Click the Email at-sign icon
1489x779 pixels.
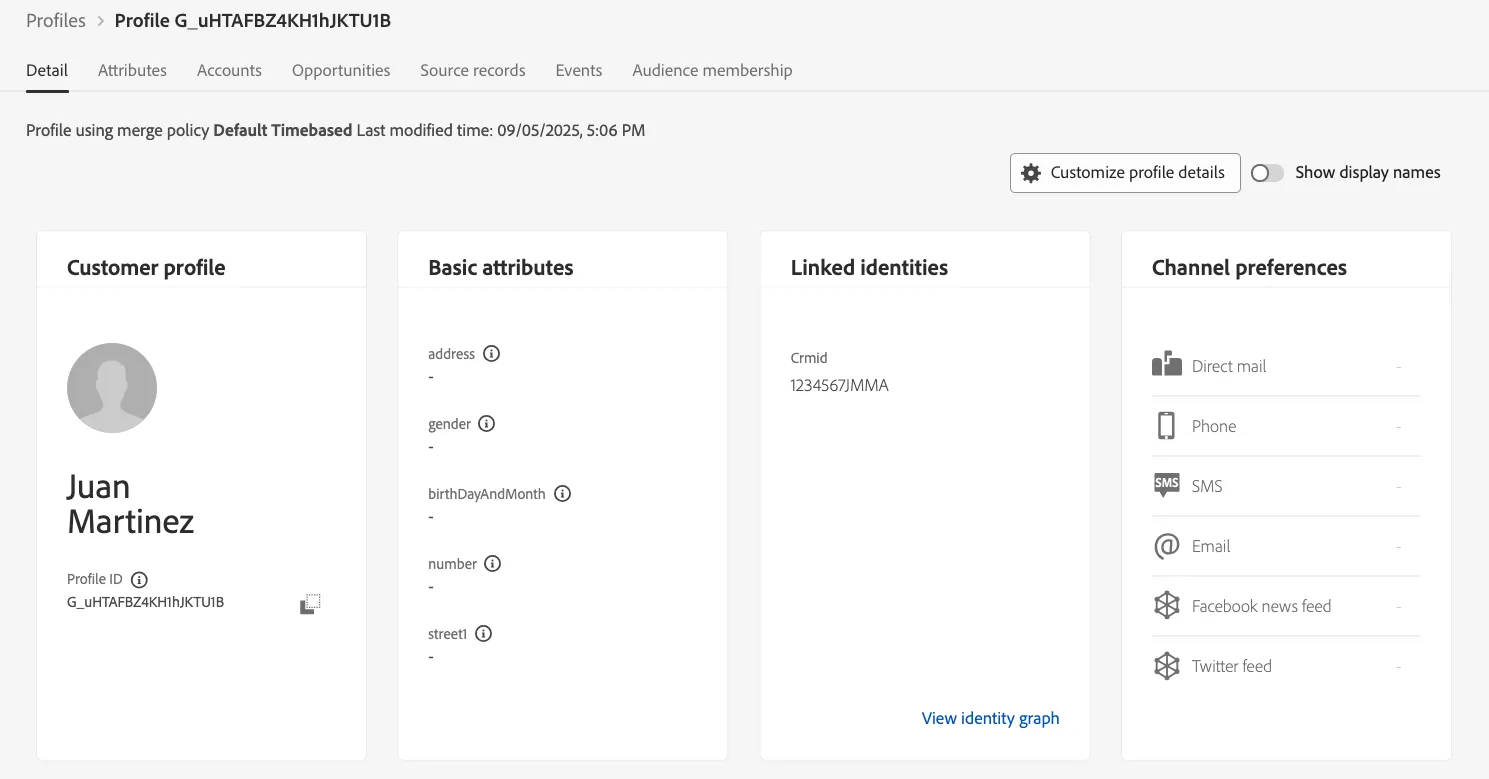pyautogui.click(x=1166, y=546)
